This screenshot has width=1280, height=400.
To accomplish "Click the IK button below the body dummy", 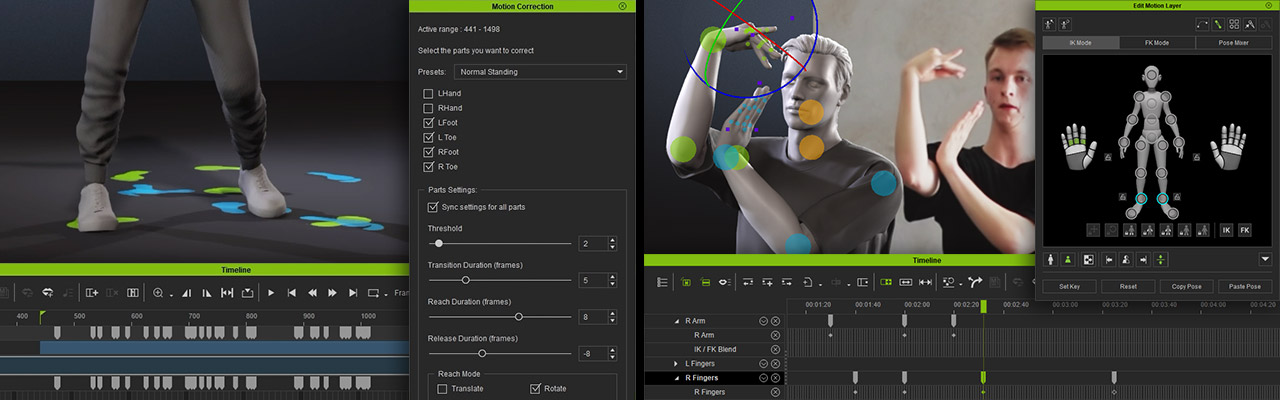I will coord(1226,230).
